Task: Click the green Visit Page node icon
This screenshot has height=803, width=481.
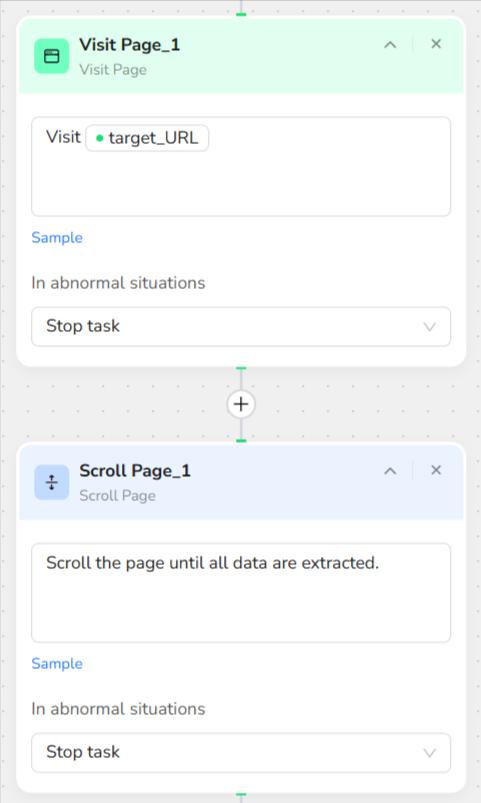Action: [52, 56]
